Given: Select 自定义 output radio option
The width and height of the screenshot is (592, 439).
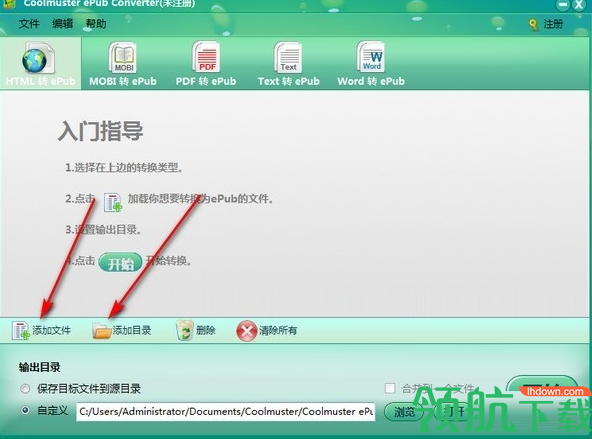Looking at the screenshot, I should tap(25, 410).
